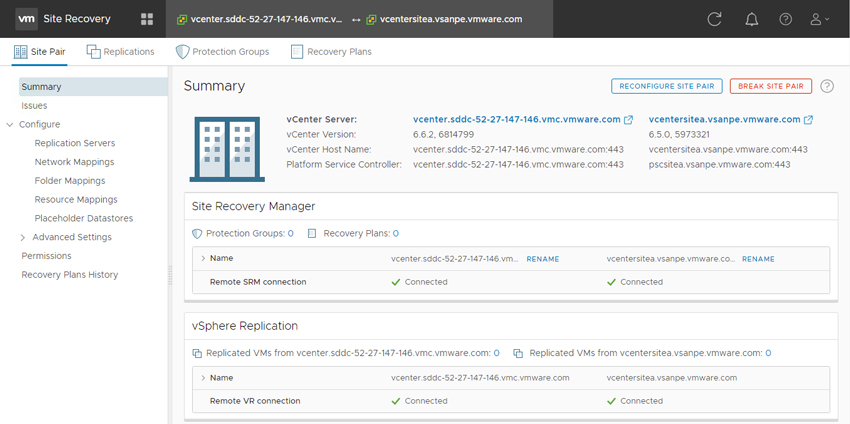Click the refresh icon in top bar
The height and width of the screenshot is (424, 850).
(714, 20)
